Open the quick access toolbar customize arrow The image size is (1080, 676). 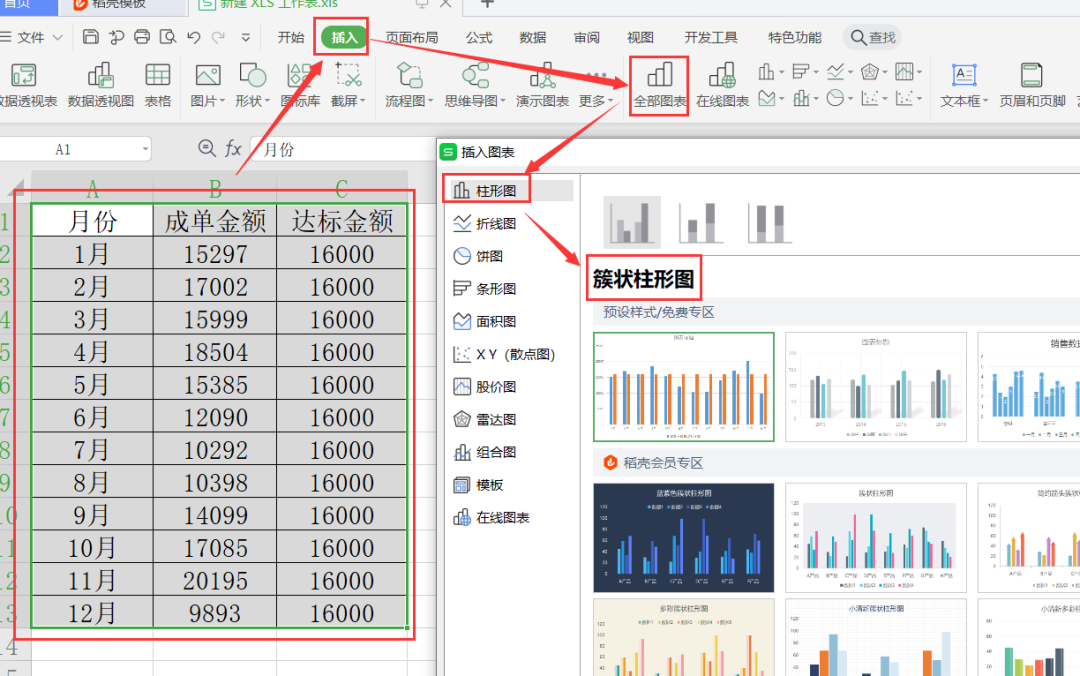[246, 38]
